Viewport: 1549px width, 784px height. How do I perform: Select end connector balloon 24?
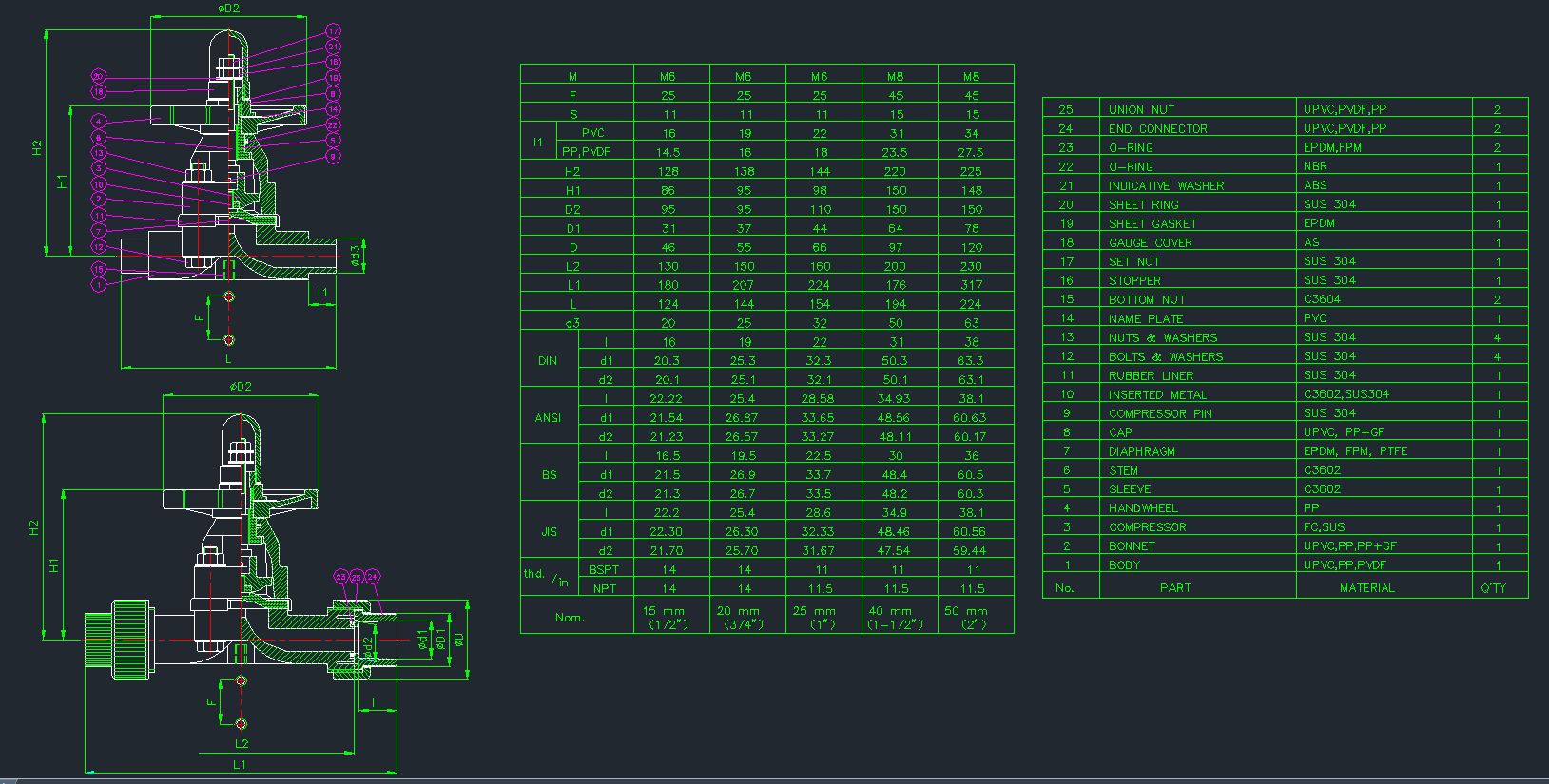click(372, 577)
